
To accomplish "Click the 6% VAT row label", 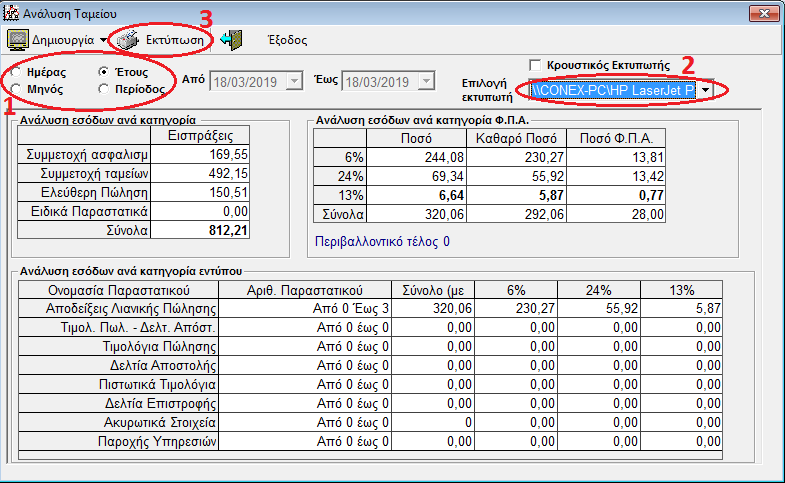I will [340, 157].
